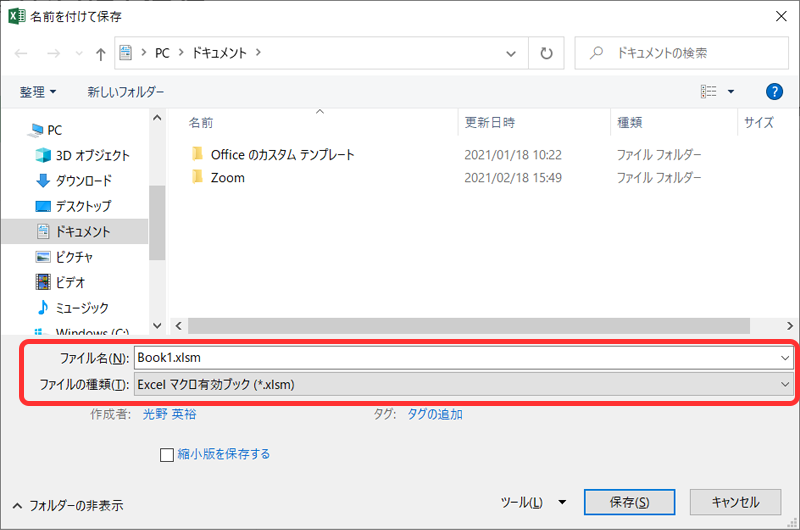Click the refresh folder icon

pyautogui.click(x=545, y=53)
